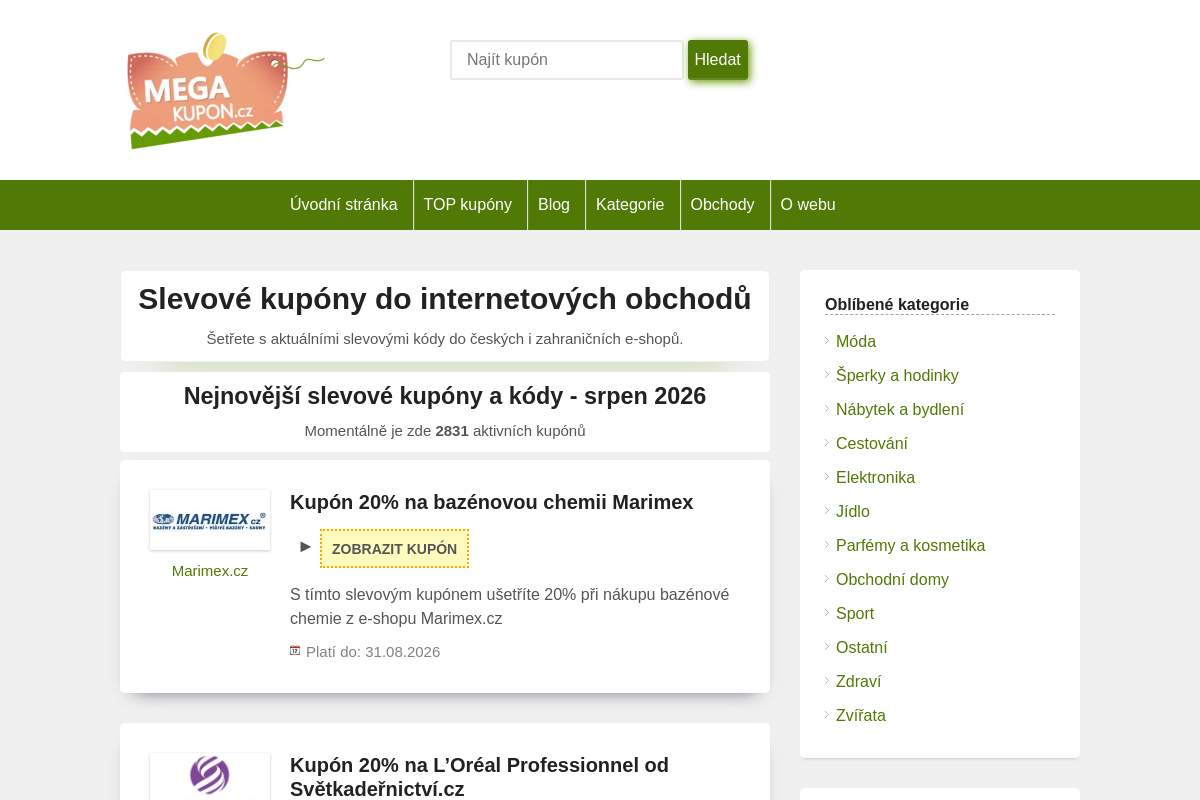Click Nejnovější slevové kupóny a kódy heading
Image resolution: width=1200 pixels, height=800 pixels.
pos(445,396)
